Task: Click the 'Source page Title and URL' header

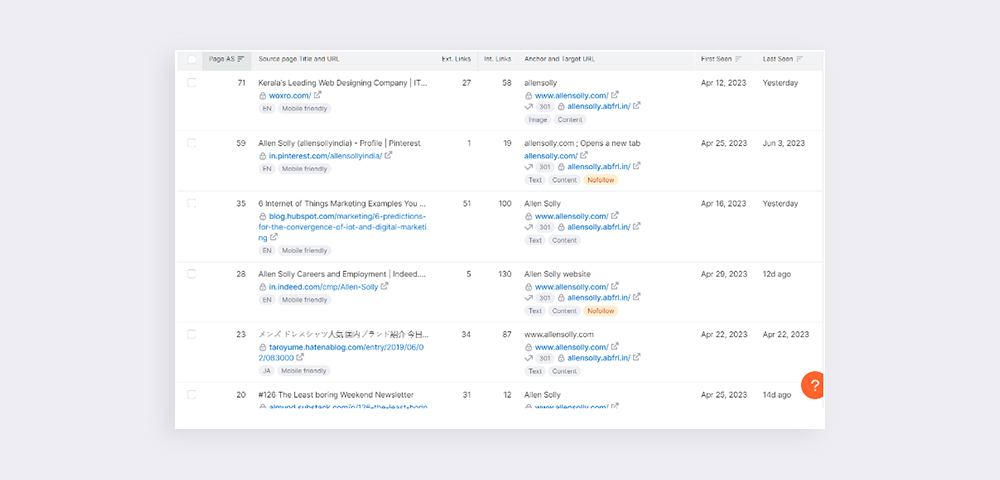Action: pos(299,59)
